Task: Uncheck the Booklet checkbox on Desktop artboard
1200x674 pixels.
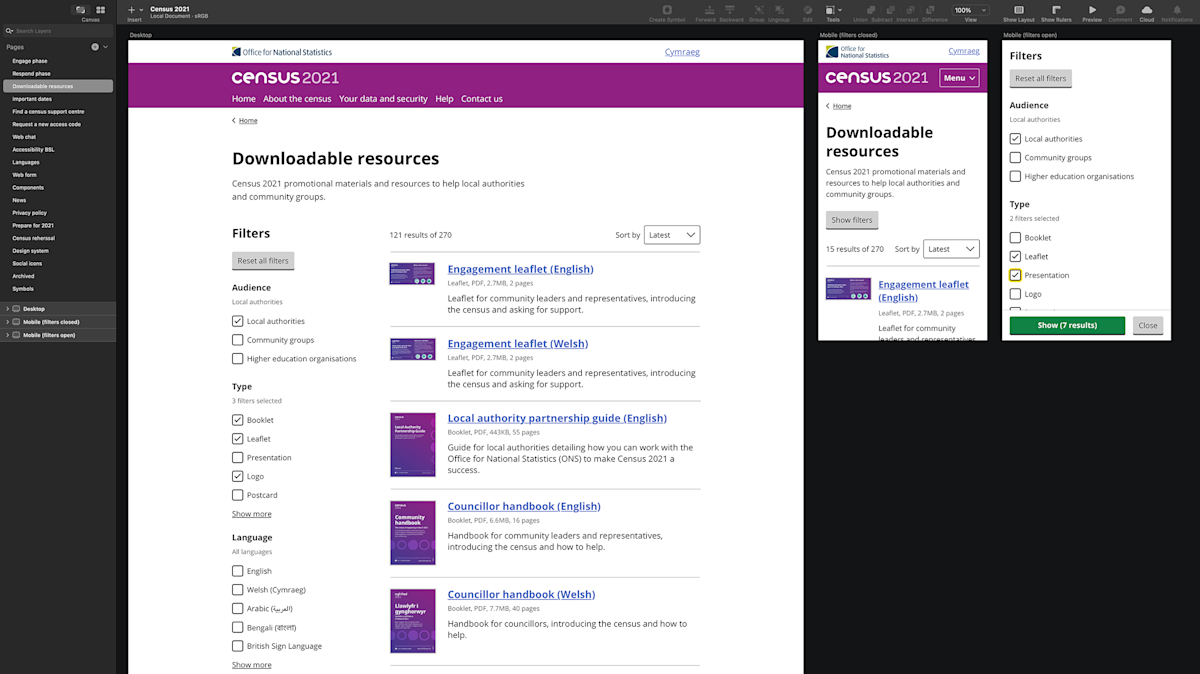Action: (237, 420)
